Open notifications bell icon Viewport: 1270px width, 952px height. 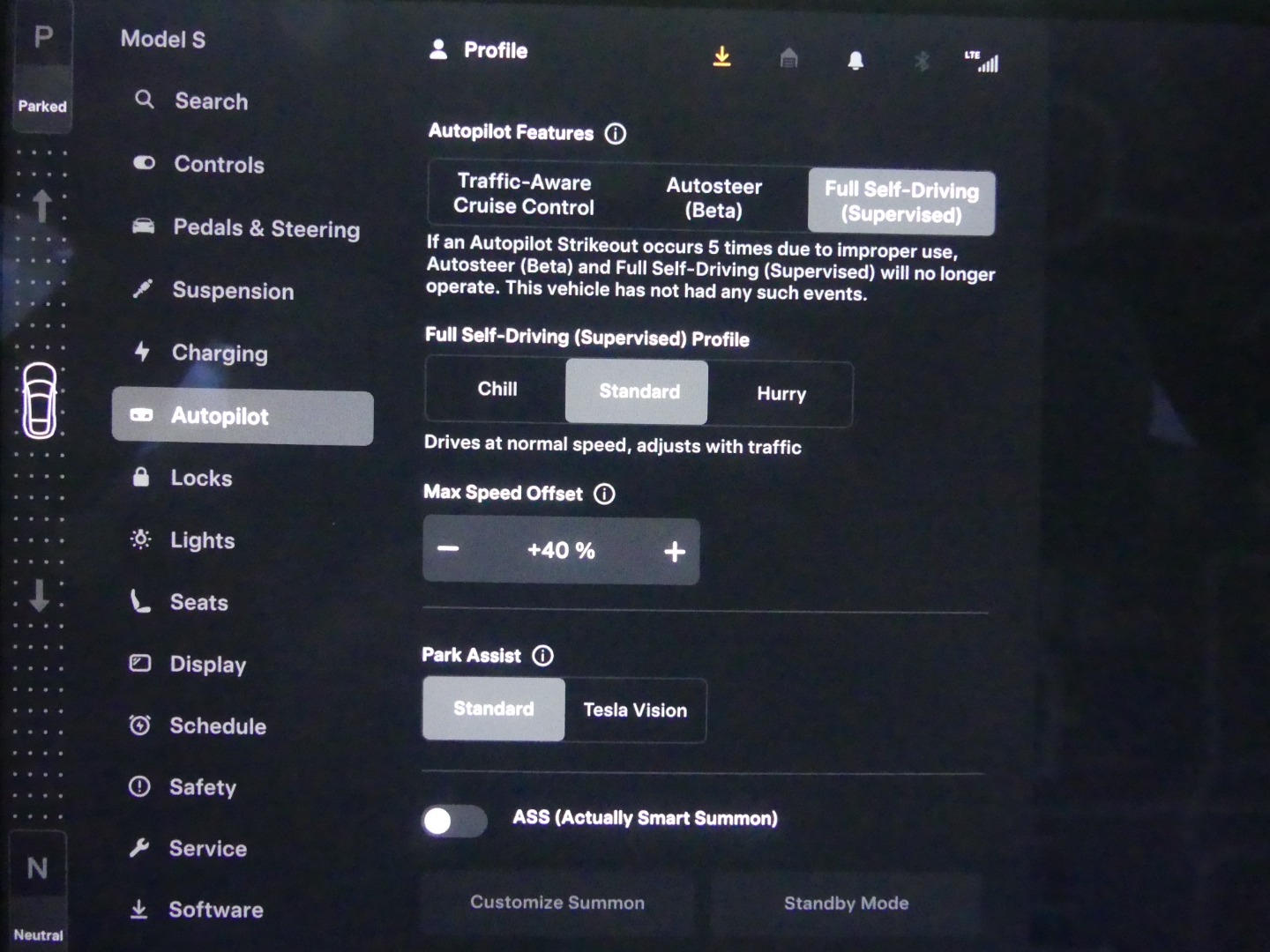coord(855,60)
